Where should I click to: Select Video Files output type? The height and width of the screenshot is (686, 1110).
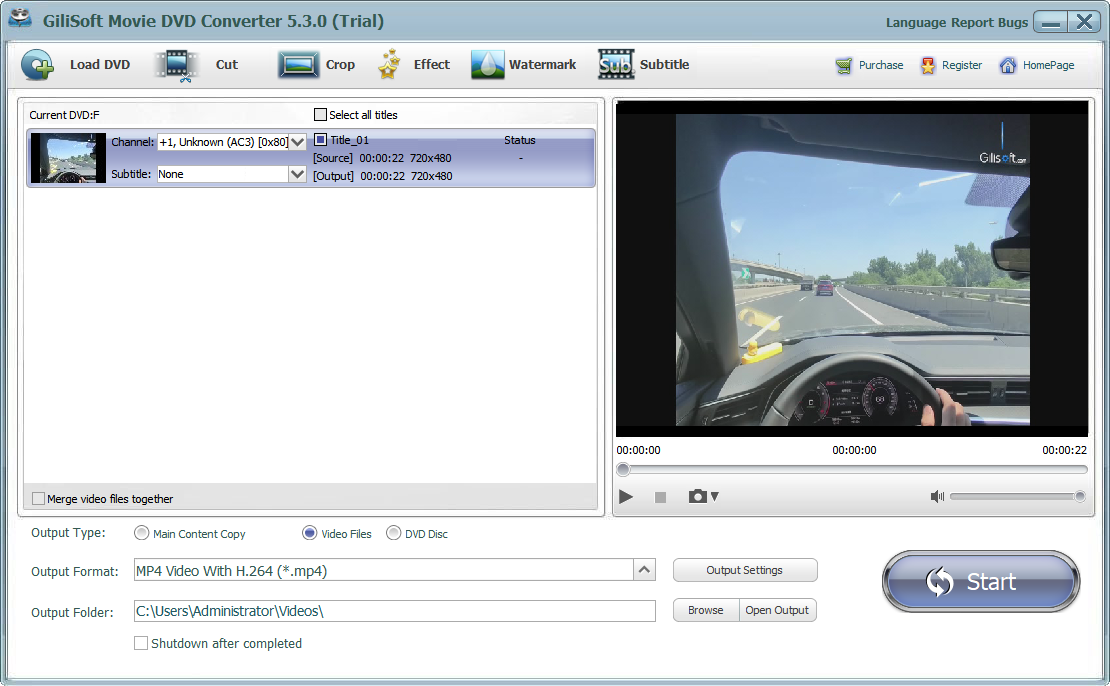309,533
